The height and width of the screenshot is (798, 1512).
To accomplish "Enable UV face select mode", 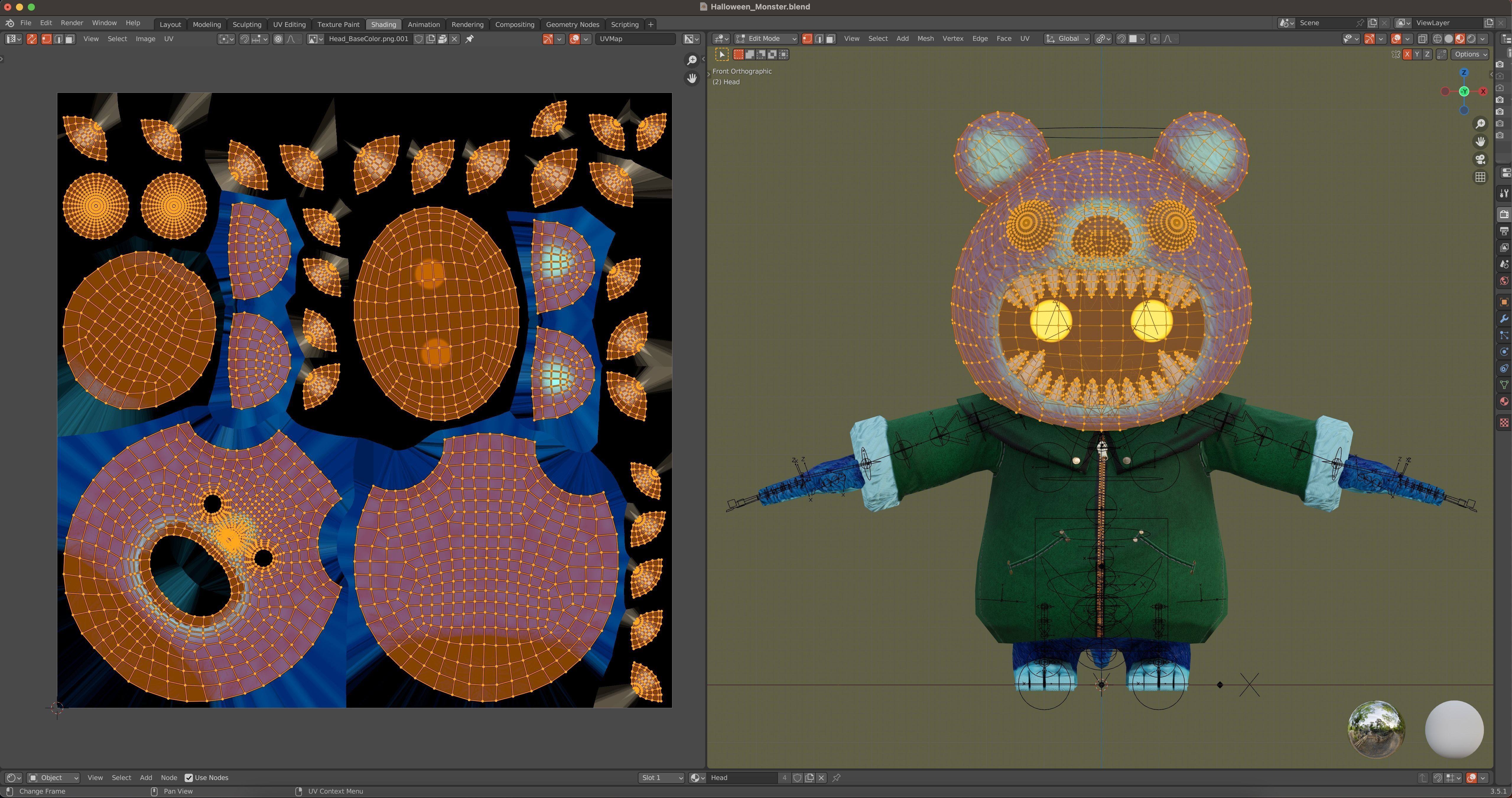I will point(69,39).
